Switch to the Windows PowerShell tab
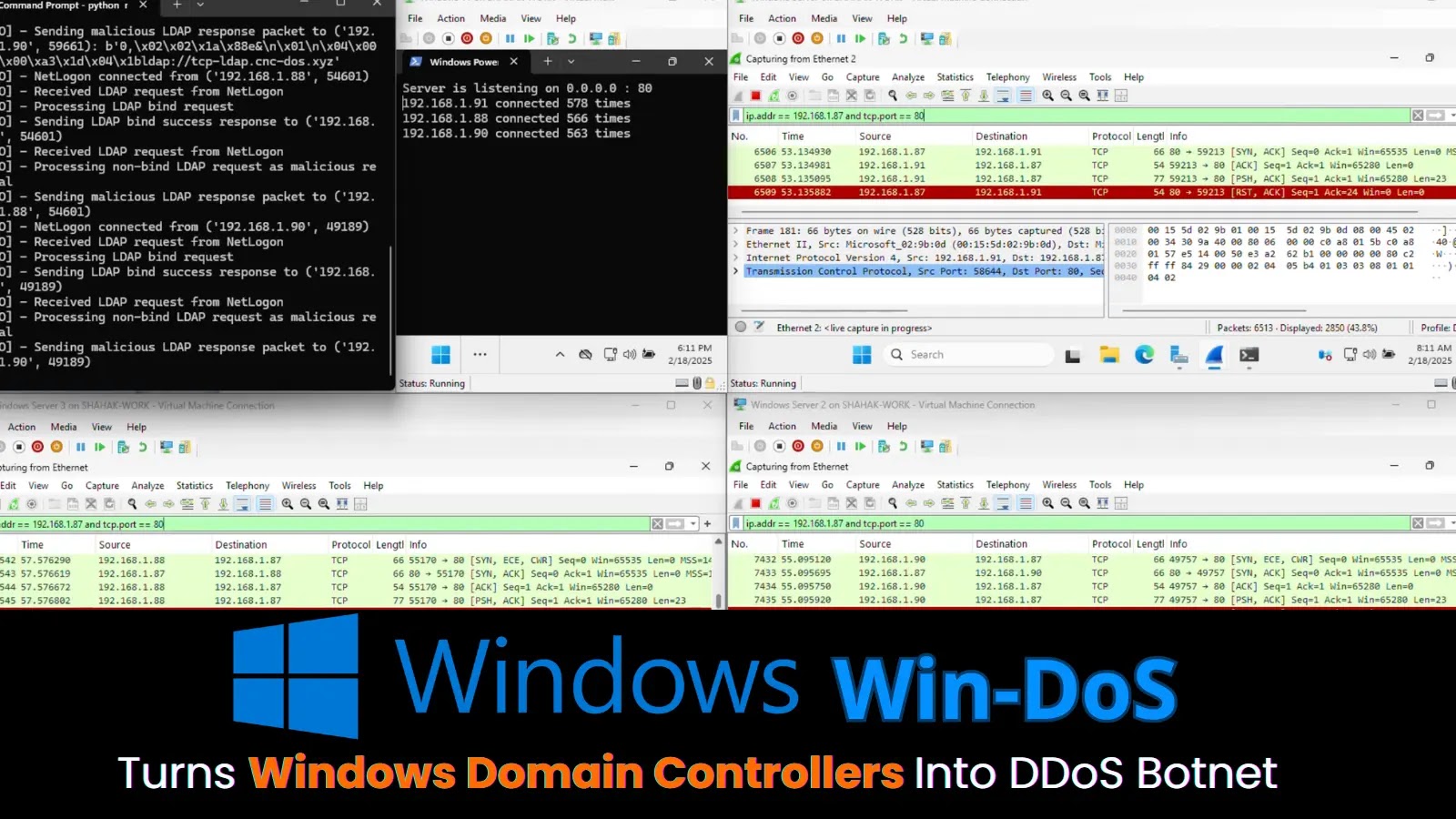This screenshot has height=819, width=1456. pos(462,62)
